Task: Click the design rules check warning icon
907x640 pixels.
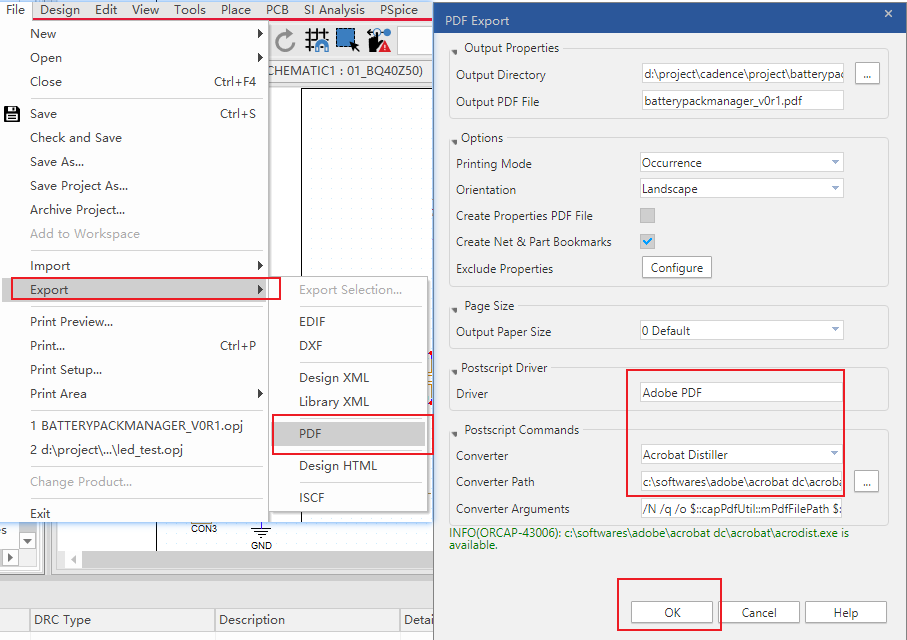Action: [x=379, y=41]
